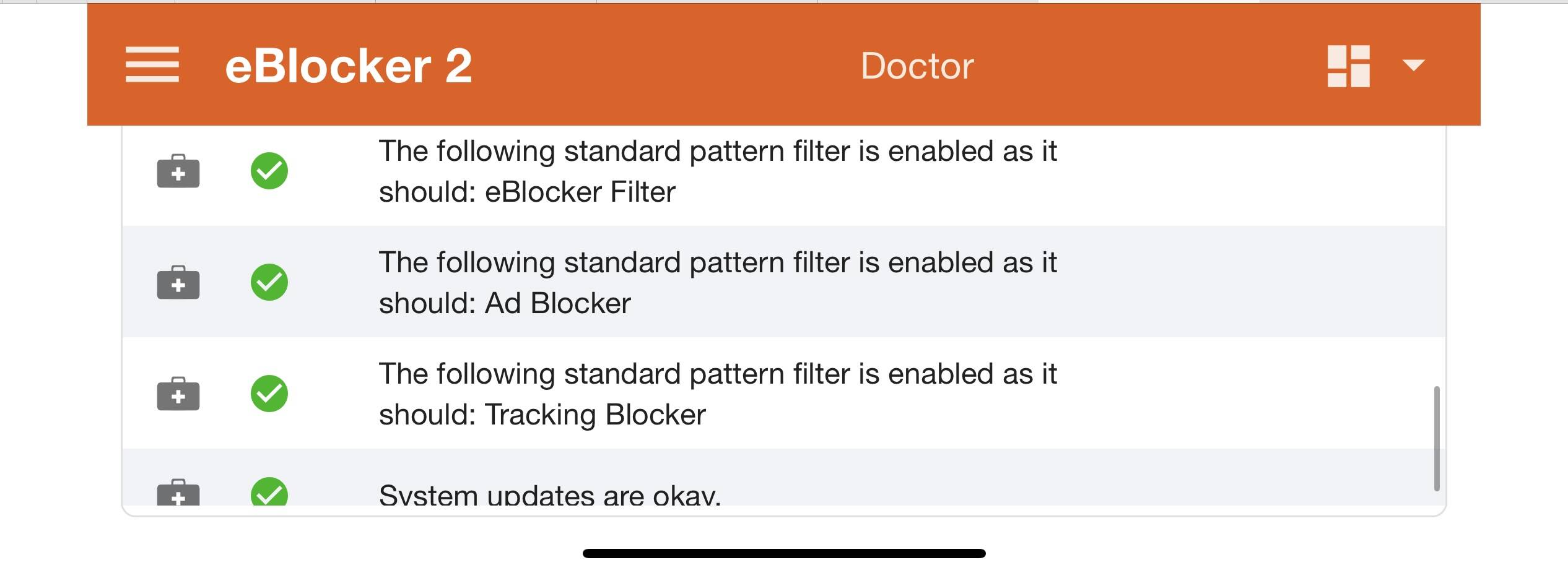Click green checkmark for Ad Blocker row

(x=269, y=282)
